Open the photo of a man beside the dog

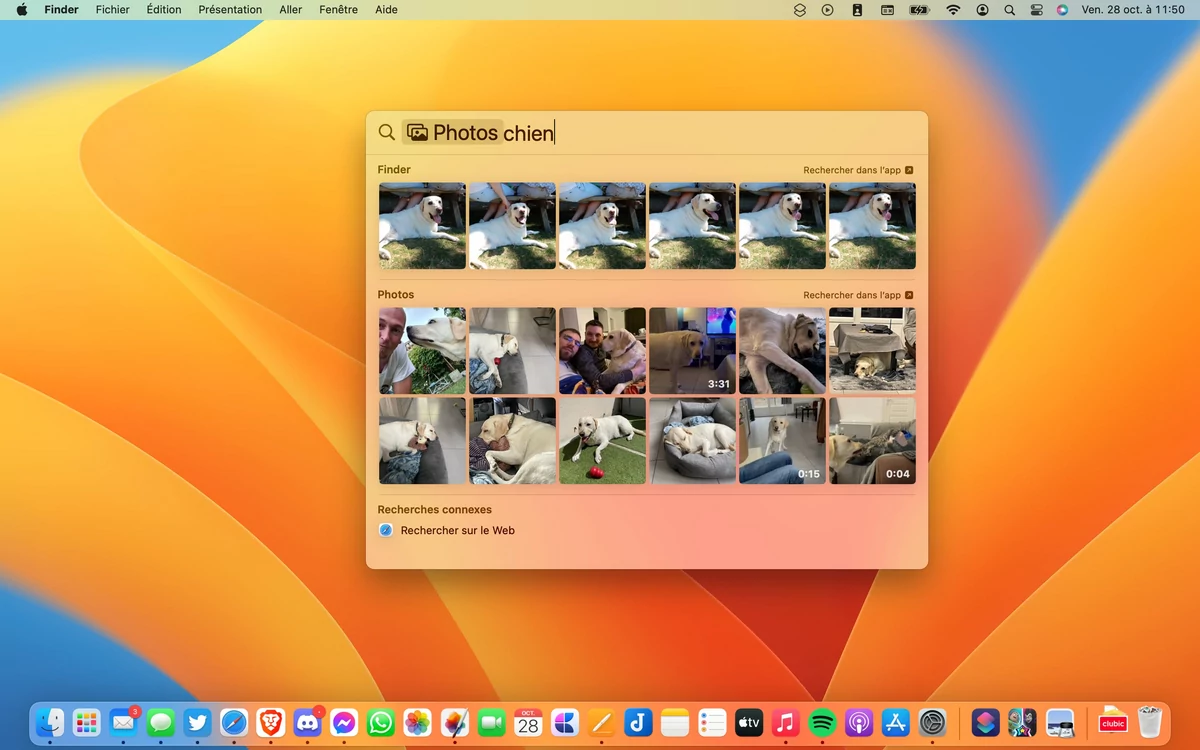point(422,350)
